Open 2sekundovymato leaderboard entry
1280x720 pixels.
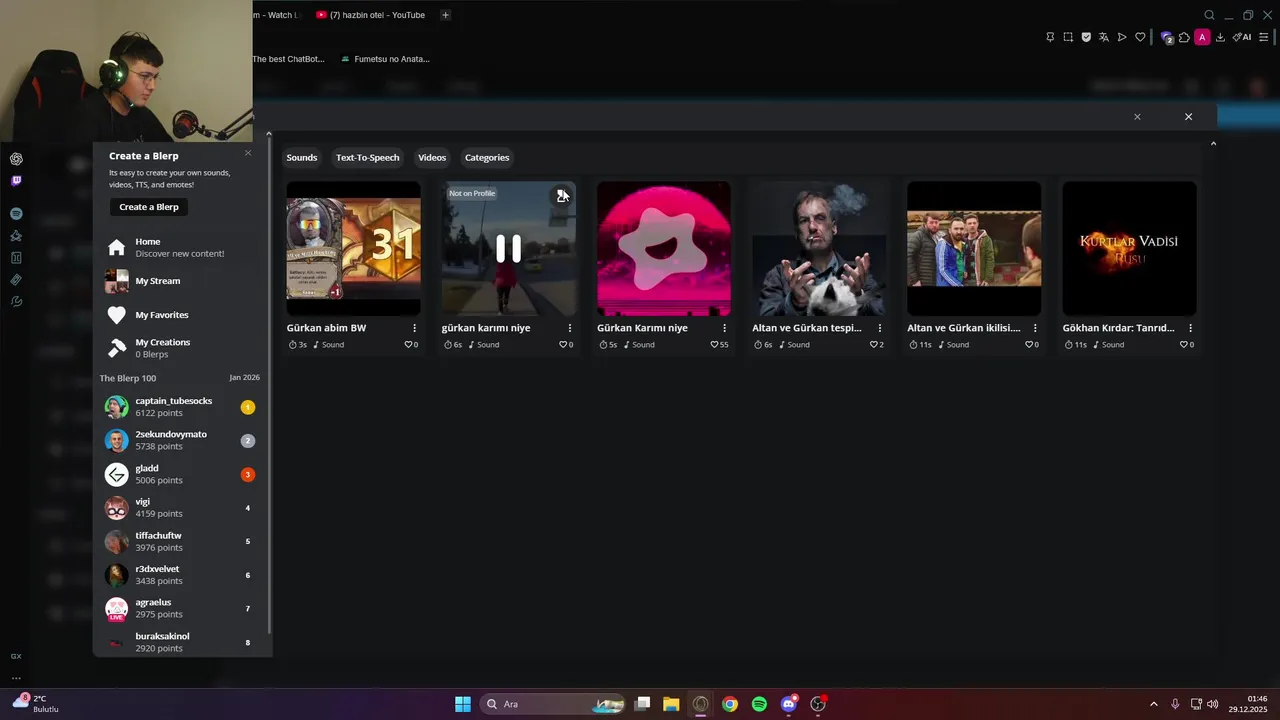click(x=180, y=441)
